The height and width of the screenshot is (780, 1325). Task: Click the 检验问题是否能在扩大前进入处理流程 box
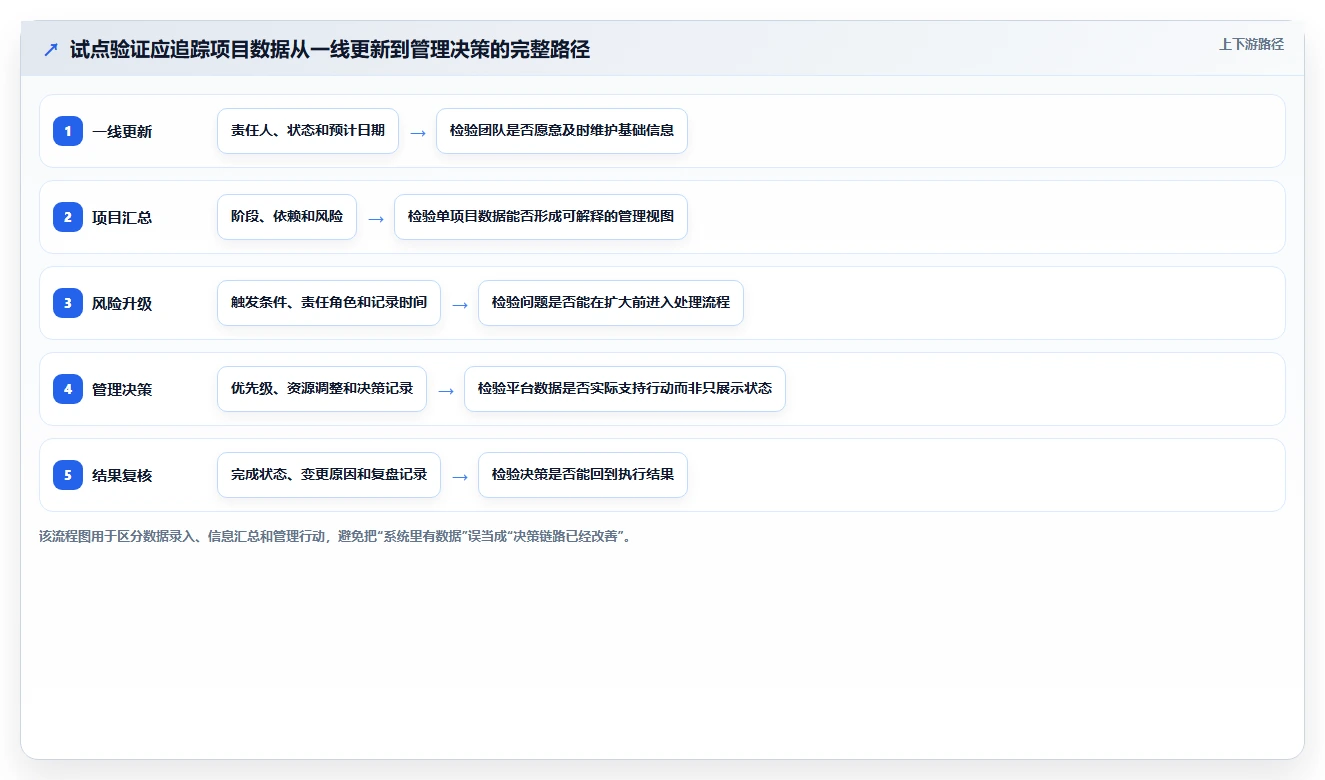coord(611,303)
